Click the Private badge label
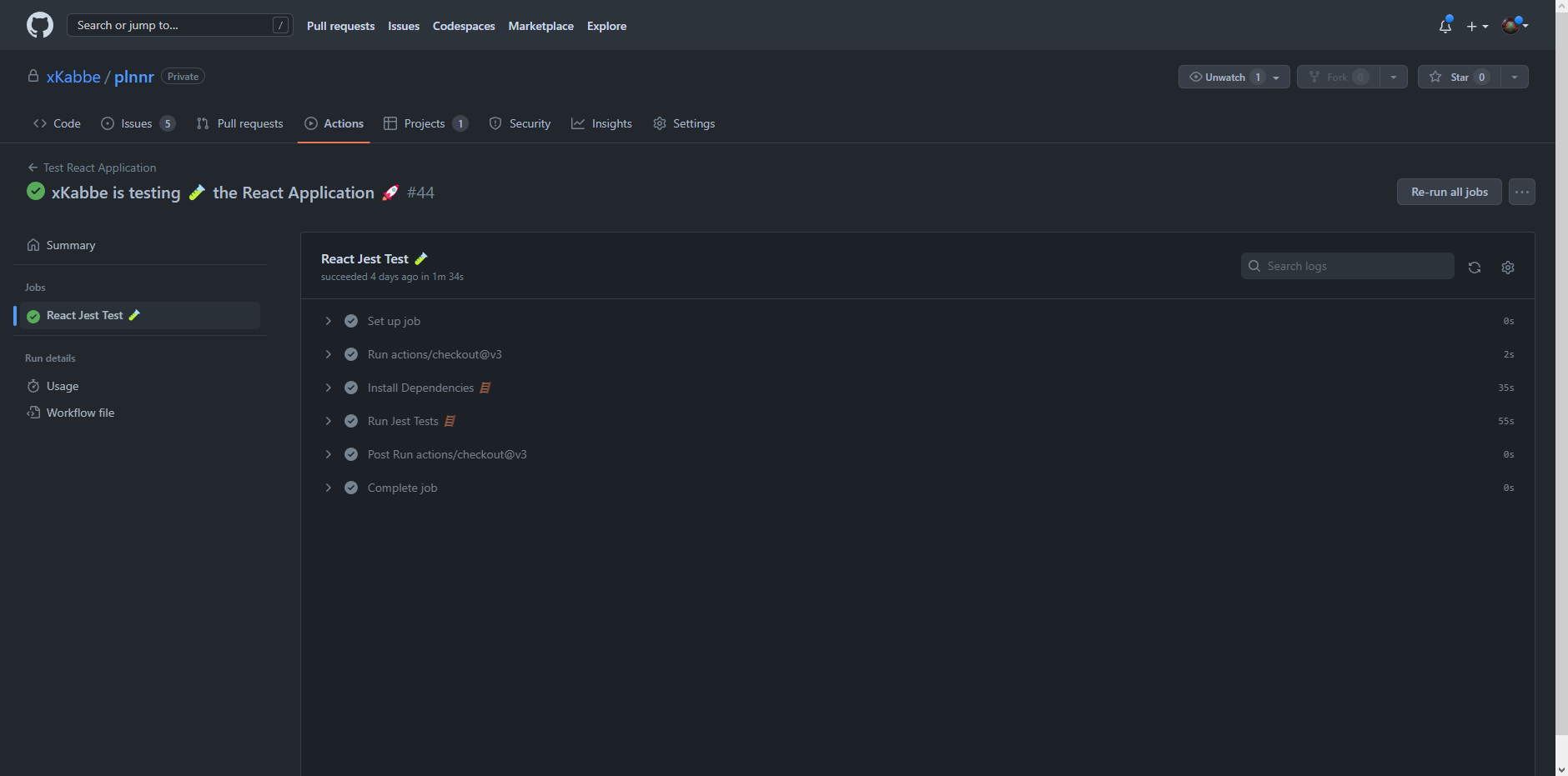 point(183,76)
